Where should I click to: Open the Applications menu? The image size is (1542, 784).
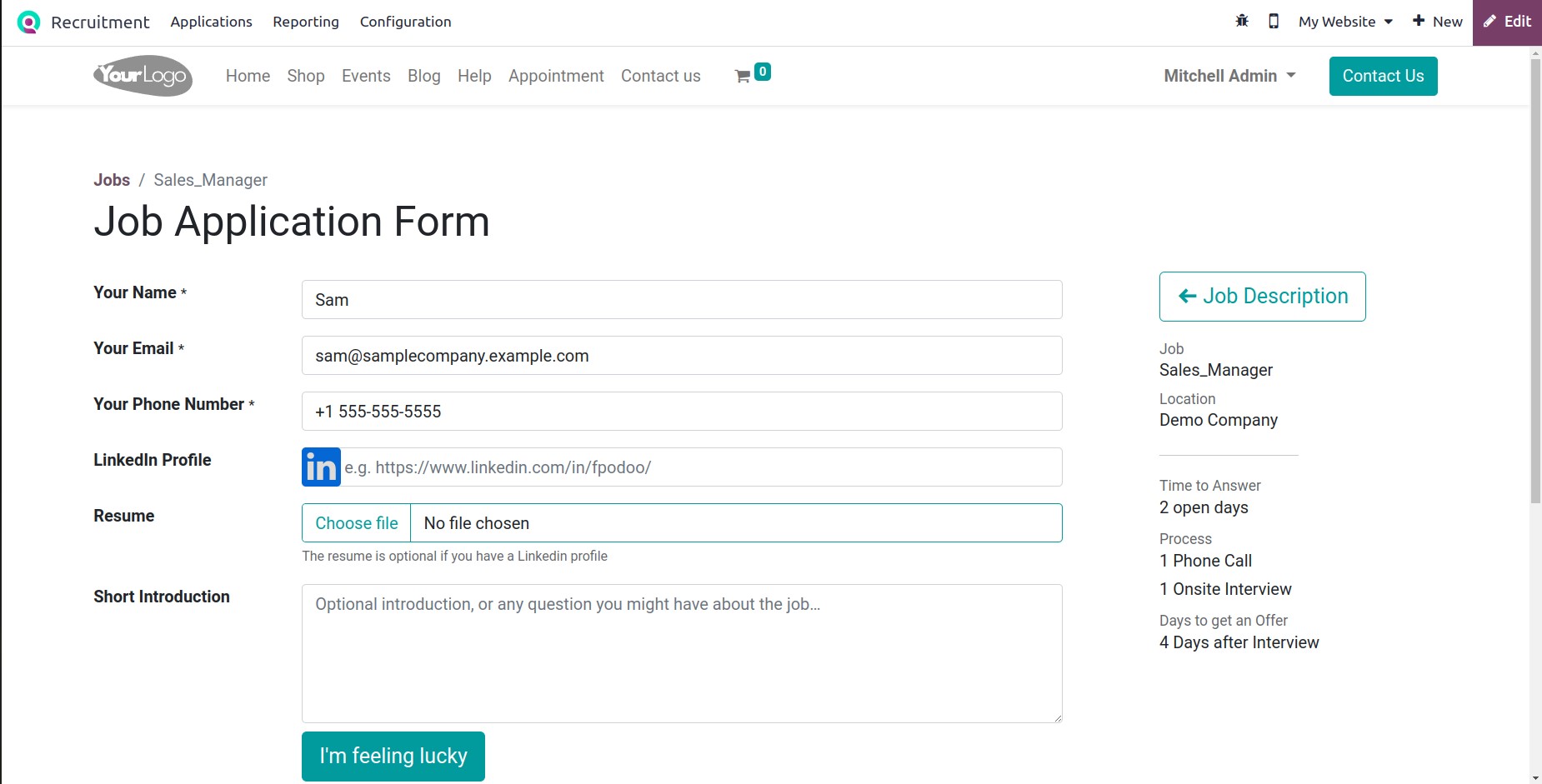(x=211, y=22)
